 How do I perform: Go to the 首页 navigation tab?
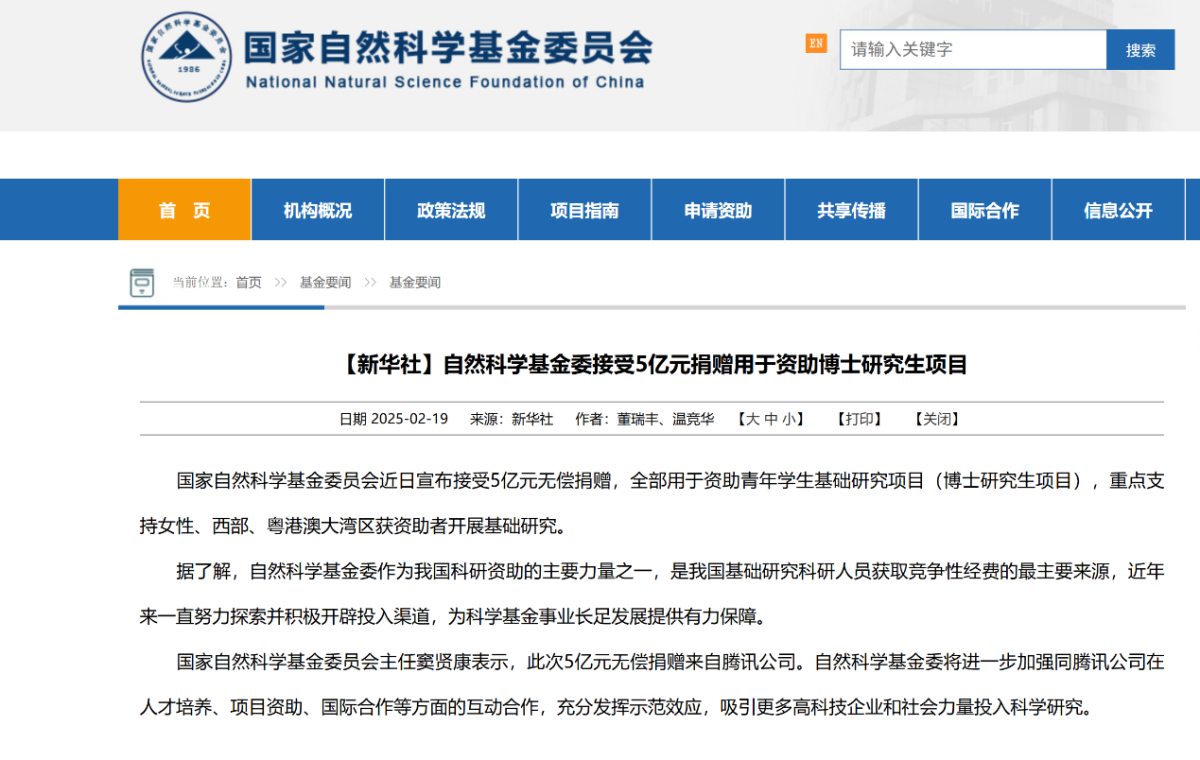coord(185,210)
